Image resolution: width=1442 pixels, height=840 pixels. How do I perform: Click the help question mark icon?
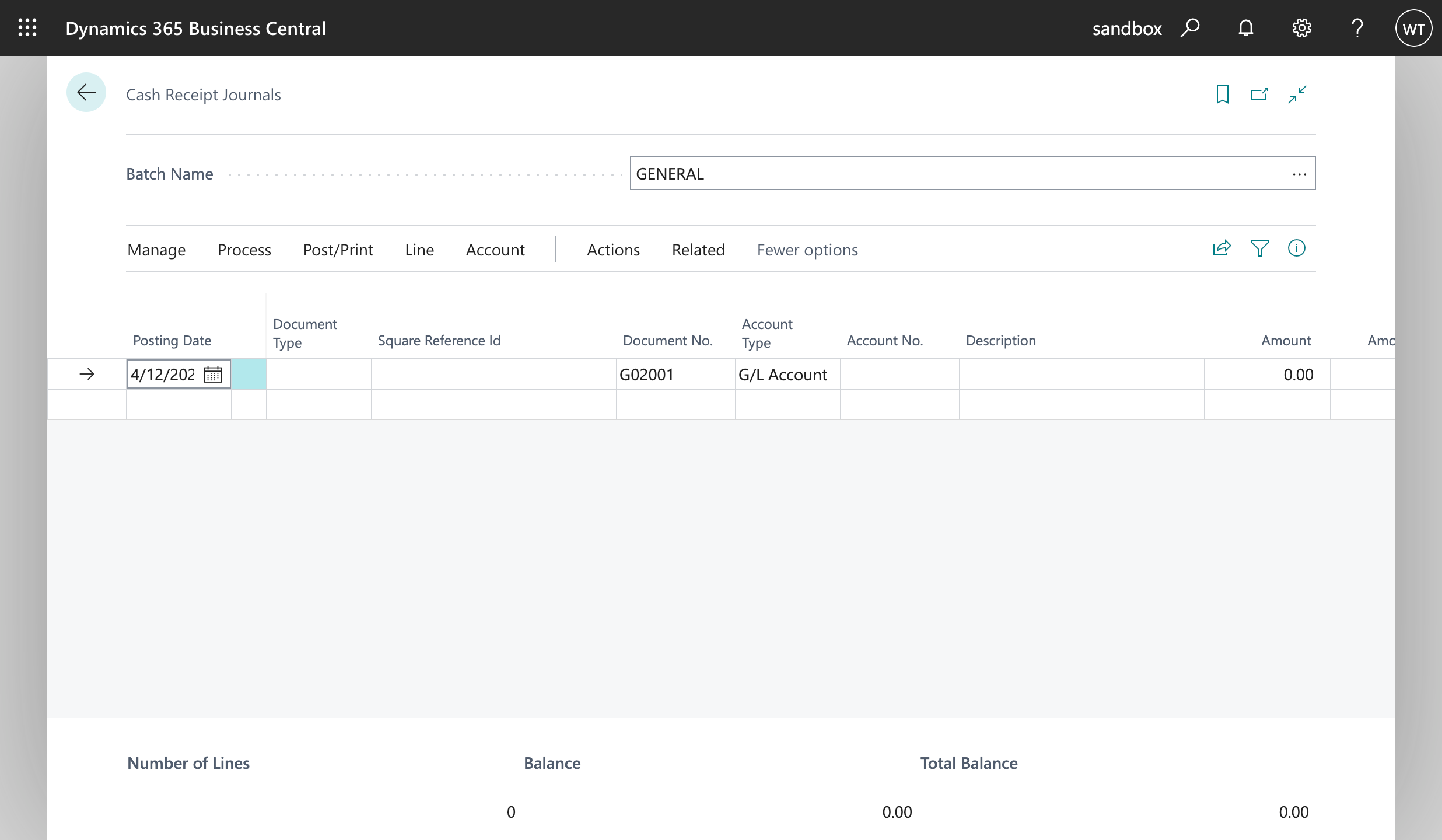pos(1357,28)
